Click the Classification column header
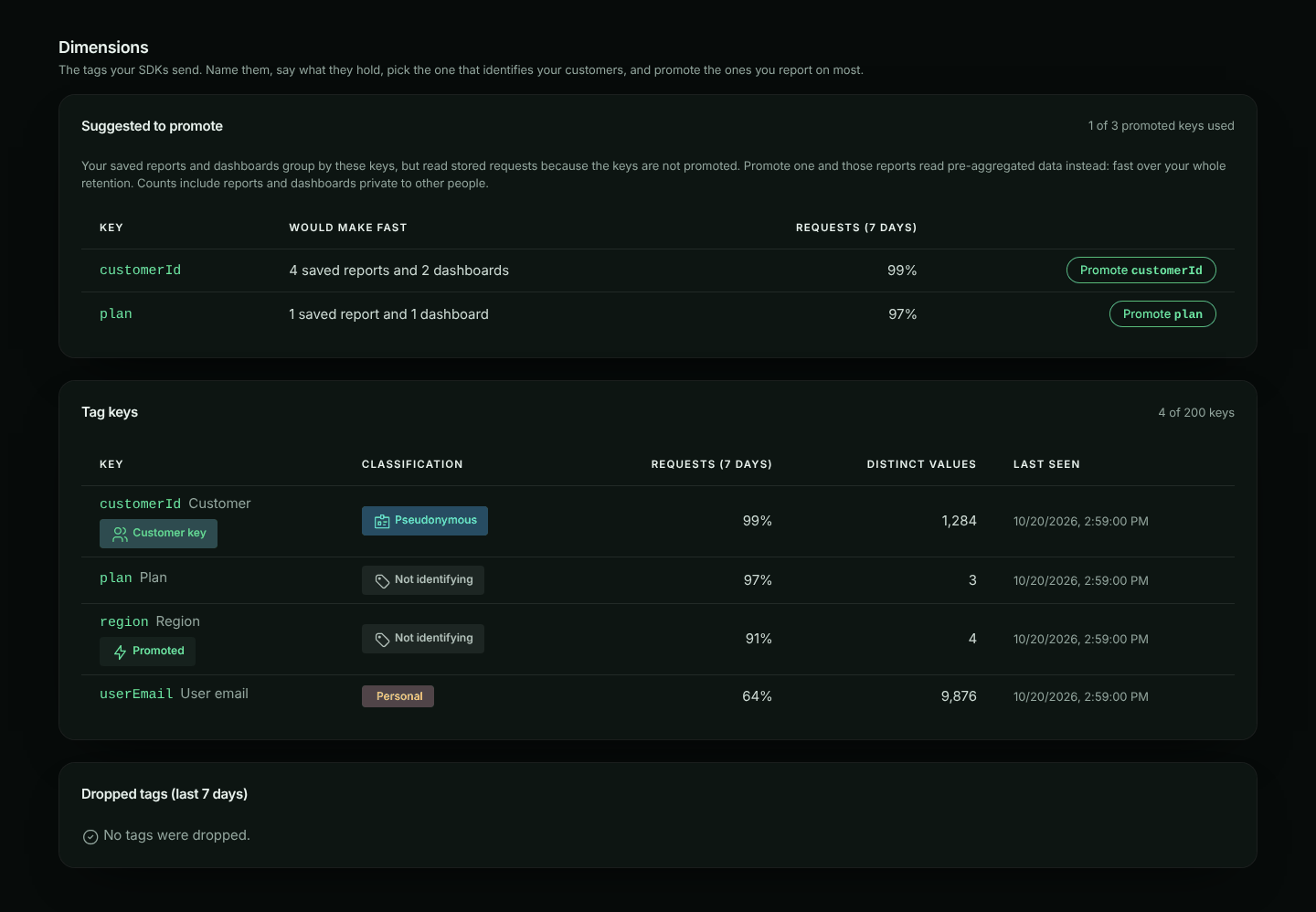The width and height of the screenshot is (1316, 912). point(412,464)
